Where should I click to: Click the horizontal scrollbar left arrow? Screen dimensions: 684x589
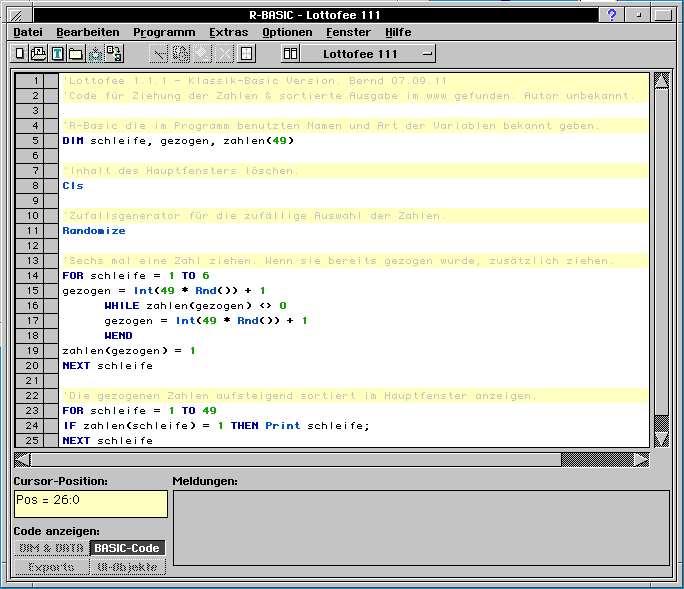tap(22, 460)
